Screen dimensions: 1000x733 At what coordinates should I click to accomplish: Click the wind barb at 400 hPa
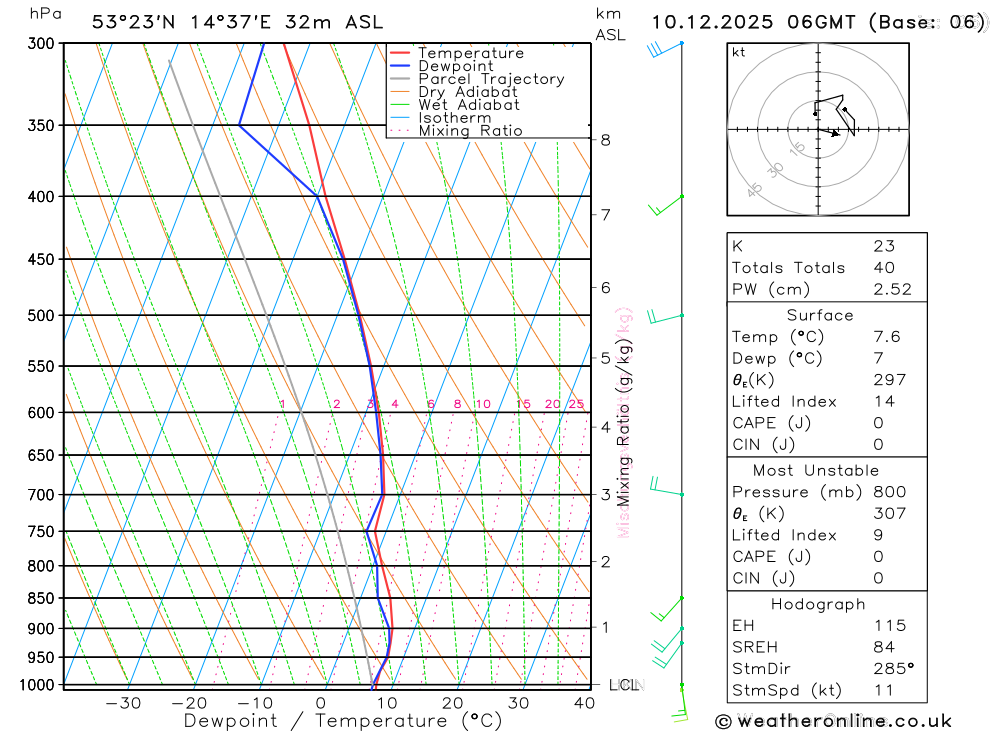665,205
